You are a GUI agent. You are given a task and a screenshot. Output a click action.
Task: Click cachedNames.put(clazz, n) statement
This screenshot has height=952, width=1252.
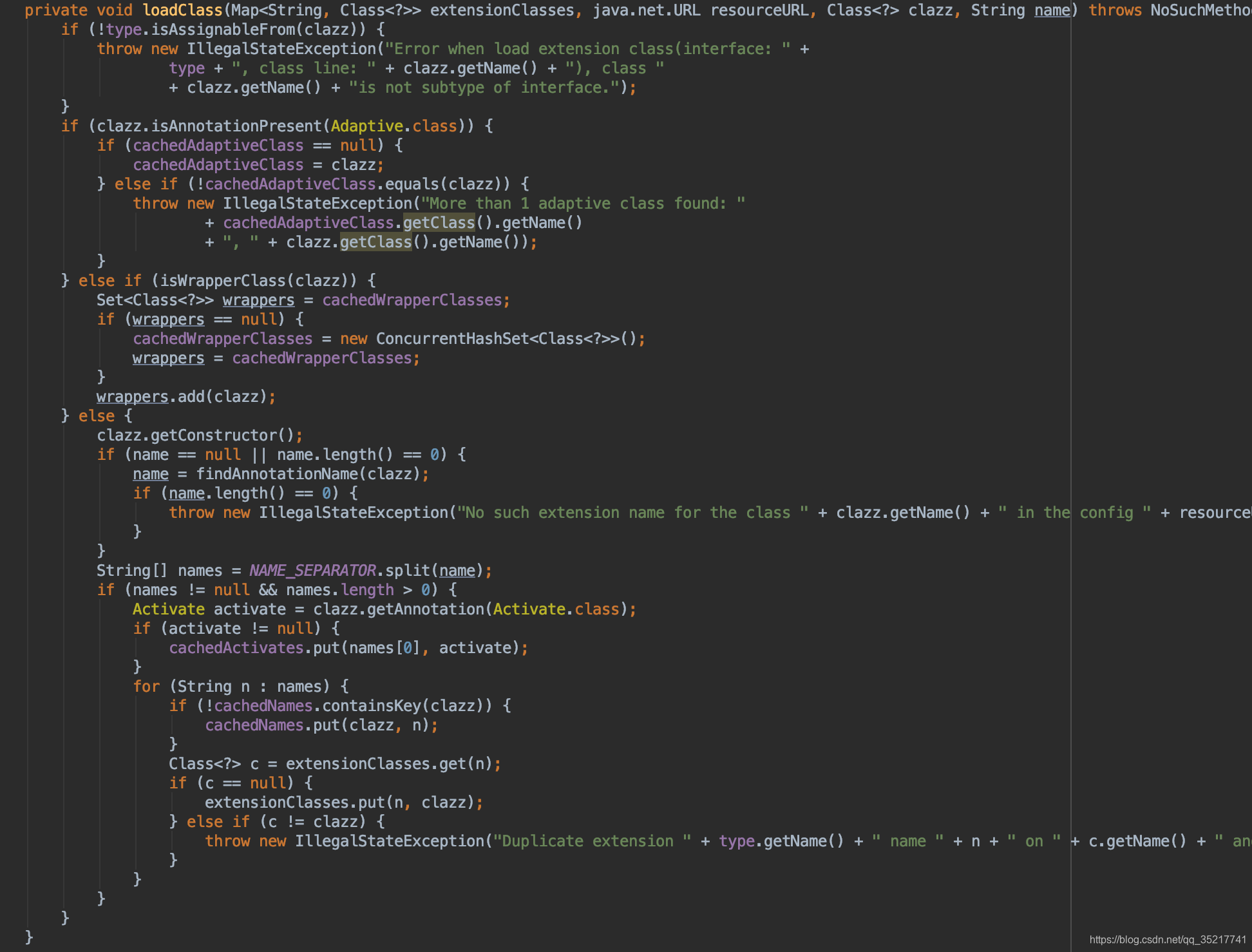point(321,725)
